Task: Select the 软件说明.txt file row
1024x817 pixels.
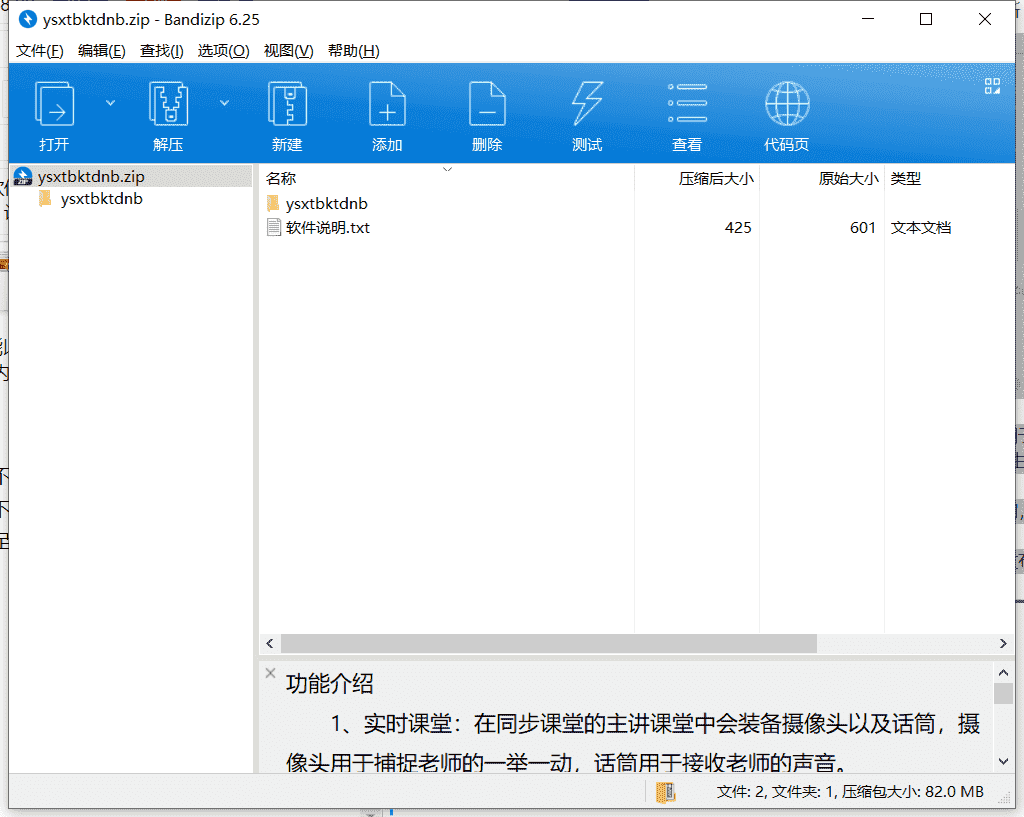Action: pyautogui.click(x=637, y=228)
